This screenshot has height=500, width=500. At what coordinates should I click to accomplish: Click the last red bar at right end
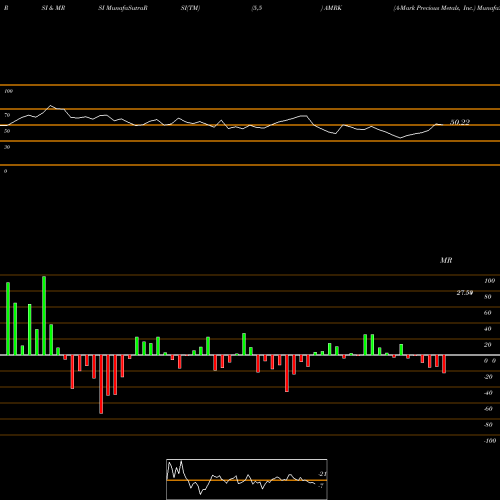[444, 364]
